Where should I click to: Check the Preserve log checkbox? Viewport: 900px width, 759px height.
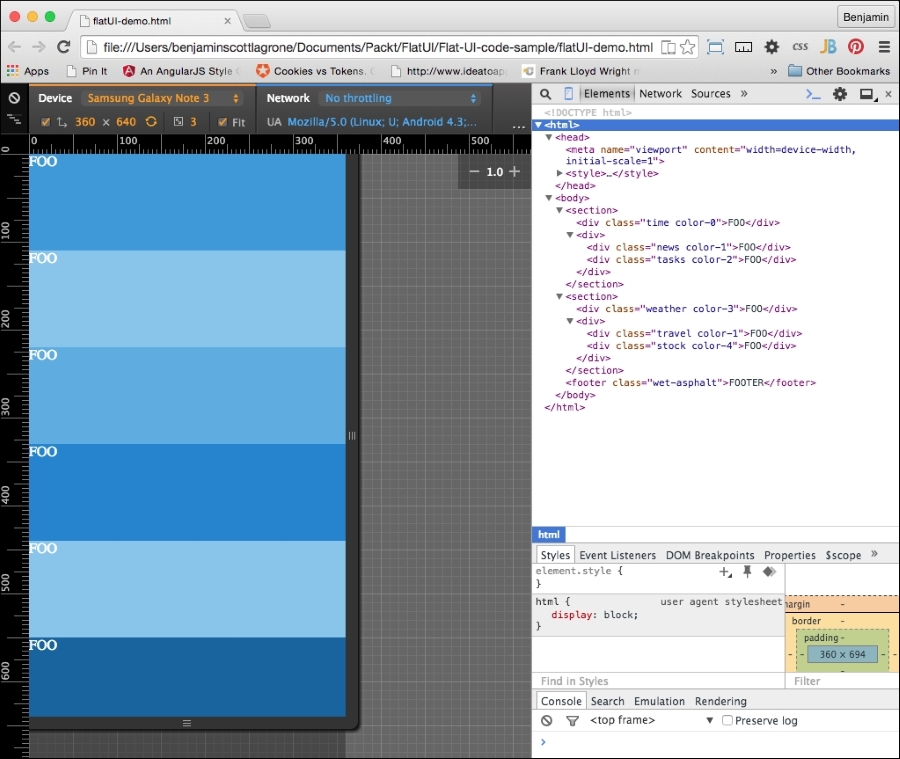coord(726,720)
